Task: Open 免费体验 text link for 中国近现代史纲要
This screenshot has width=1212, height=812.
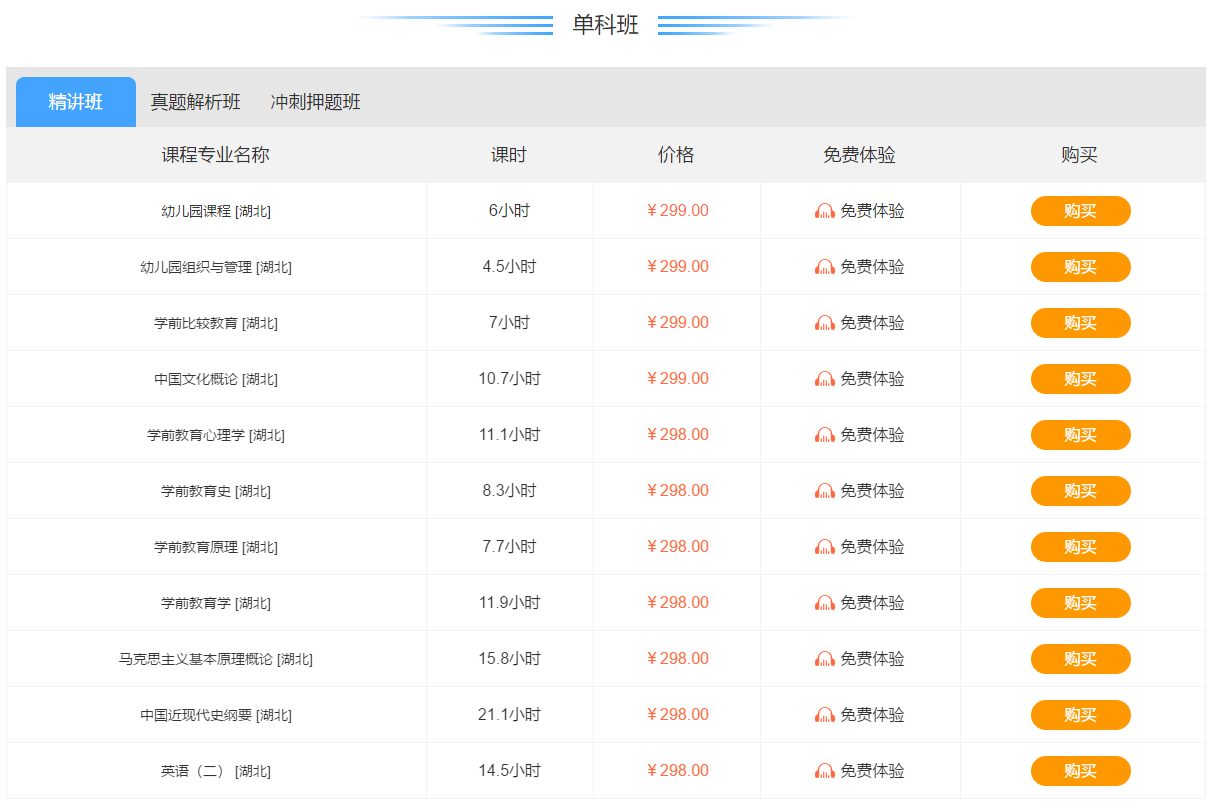Action: 872,715
